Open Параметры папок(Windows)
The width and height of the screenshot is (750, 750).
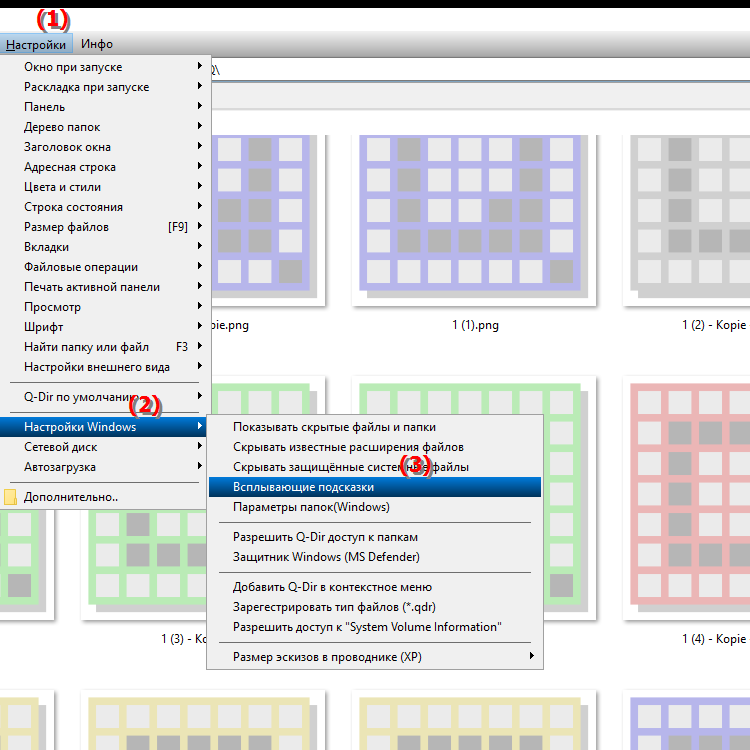point(375,507)
